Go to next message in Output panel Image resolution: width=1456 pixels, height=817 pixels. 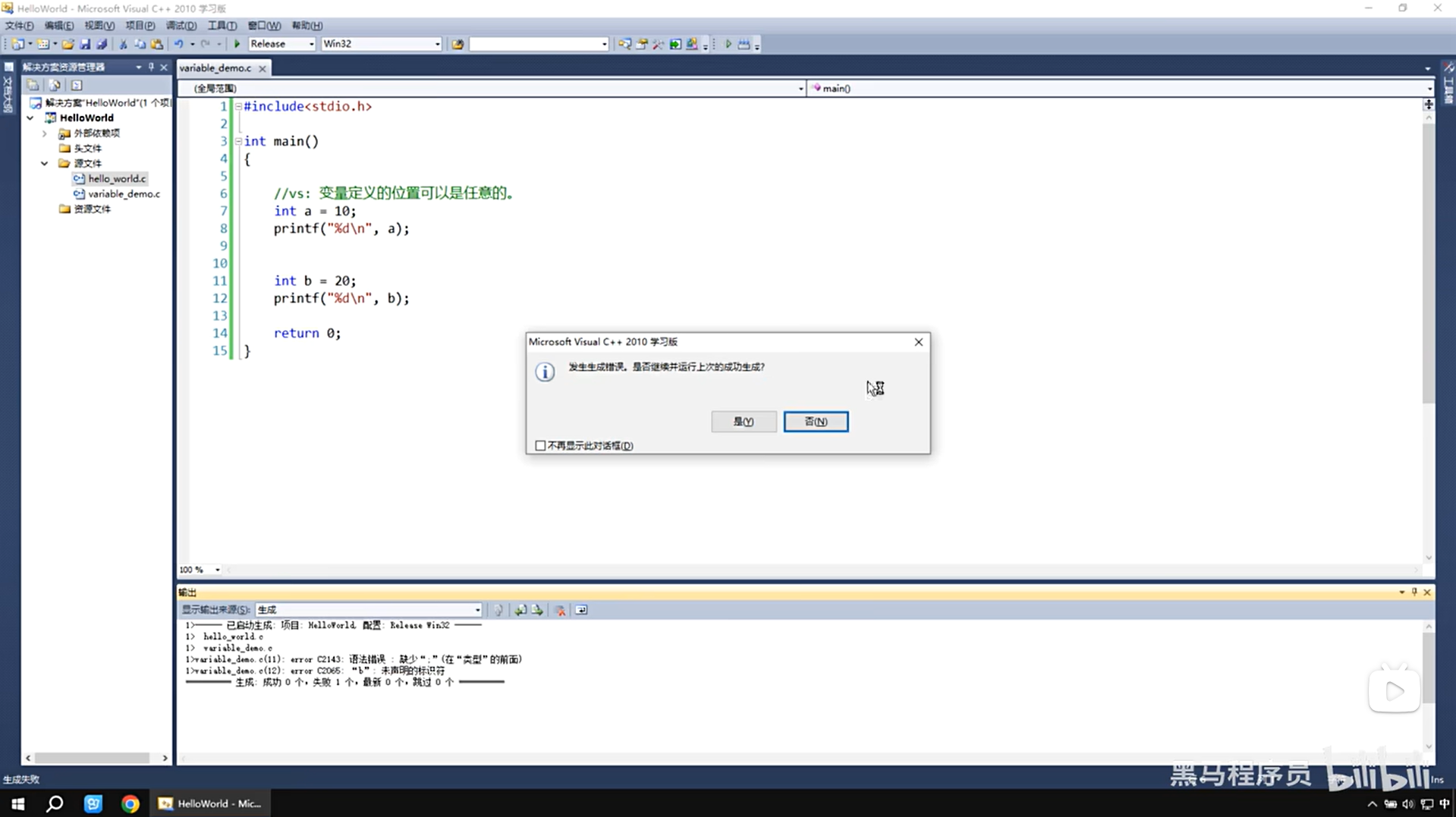537,610
